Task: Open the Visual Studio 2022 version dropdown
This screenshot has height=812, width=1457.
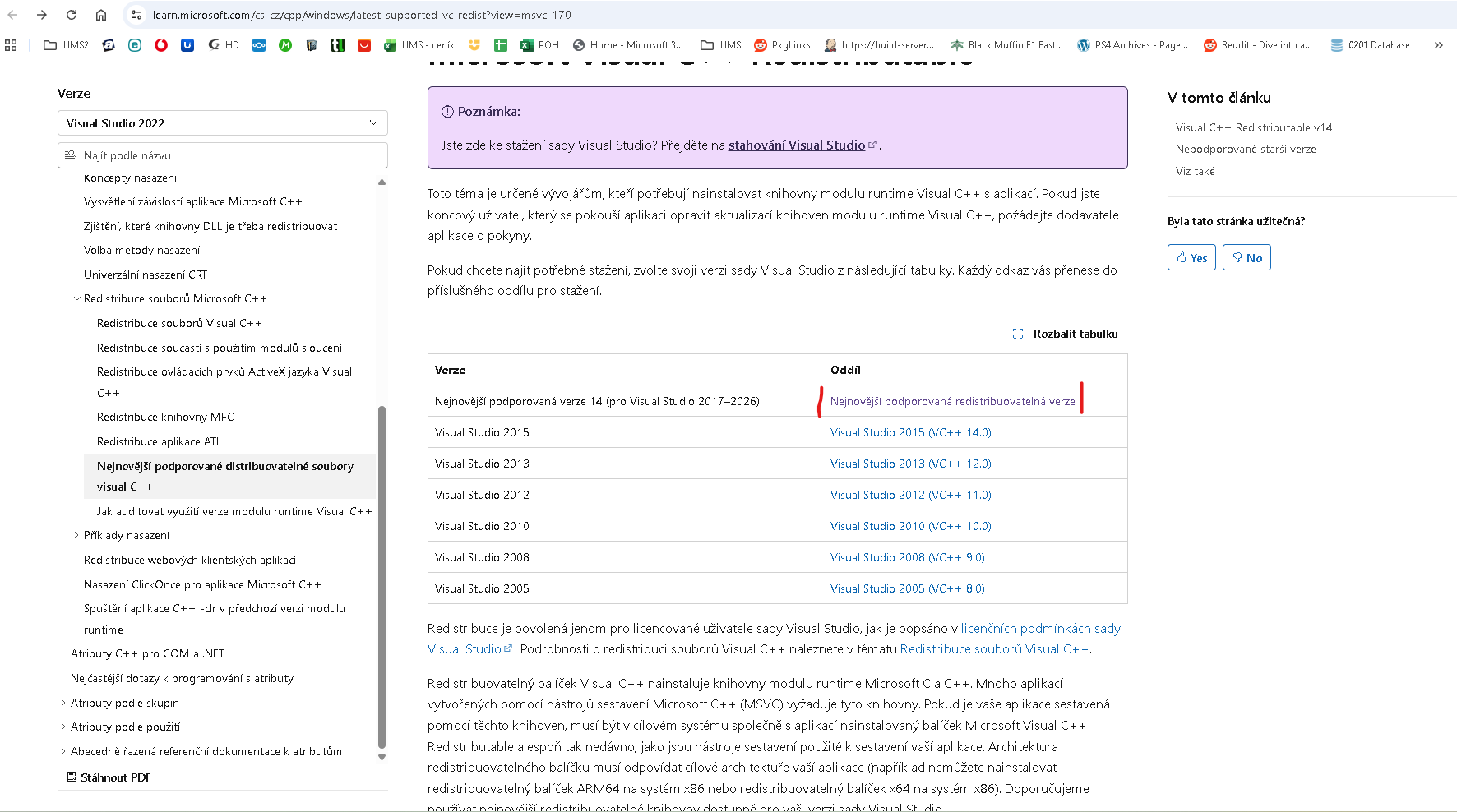Action: tap(222, 123)
